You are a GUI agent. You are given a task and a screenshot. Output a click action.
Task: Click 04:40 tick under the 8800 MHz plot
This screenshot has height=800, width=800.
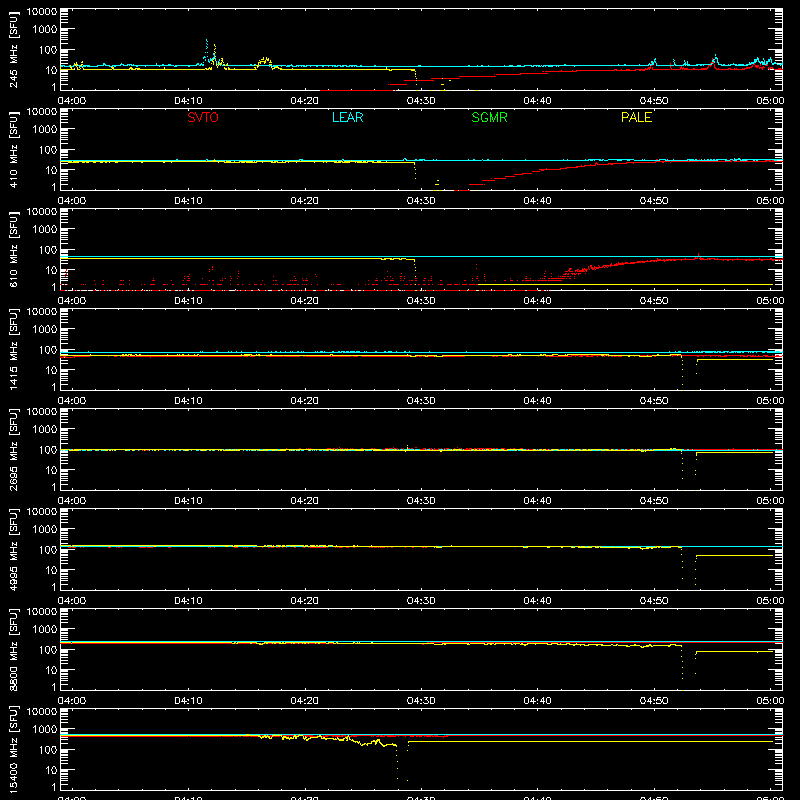coord(537,701)
